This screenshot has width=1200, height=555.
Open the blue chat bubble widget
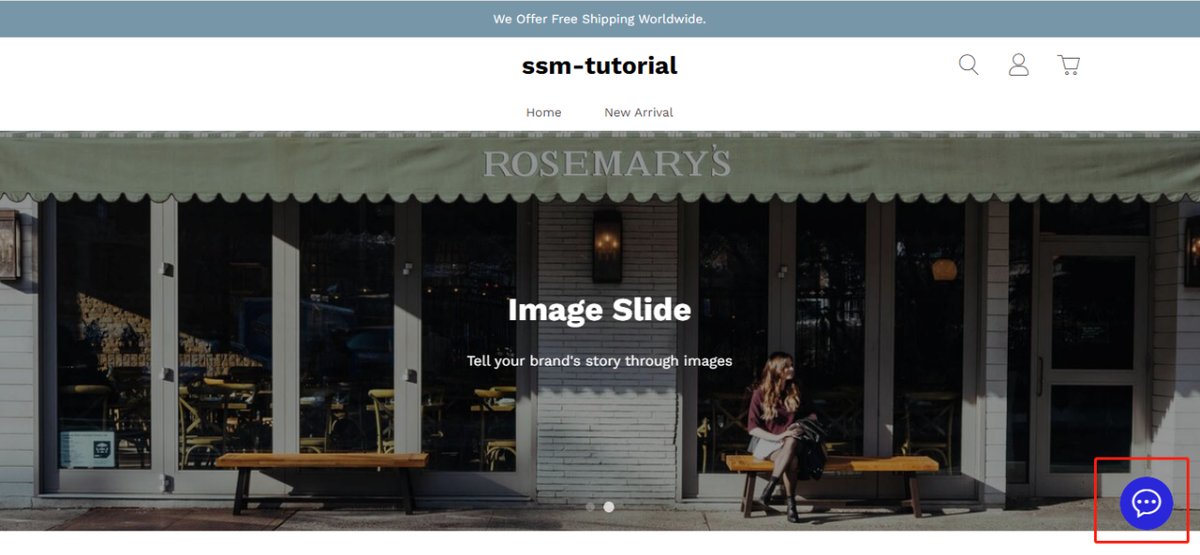1146,503
